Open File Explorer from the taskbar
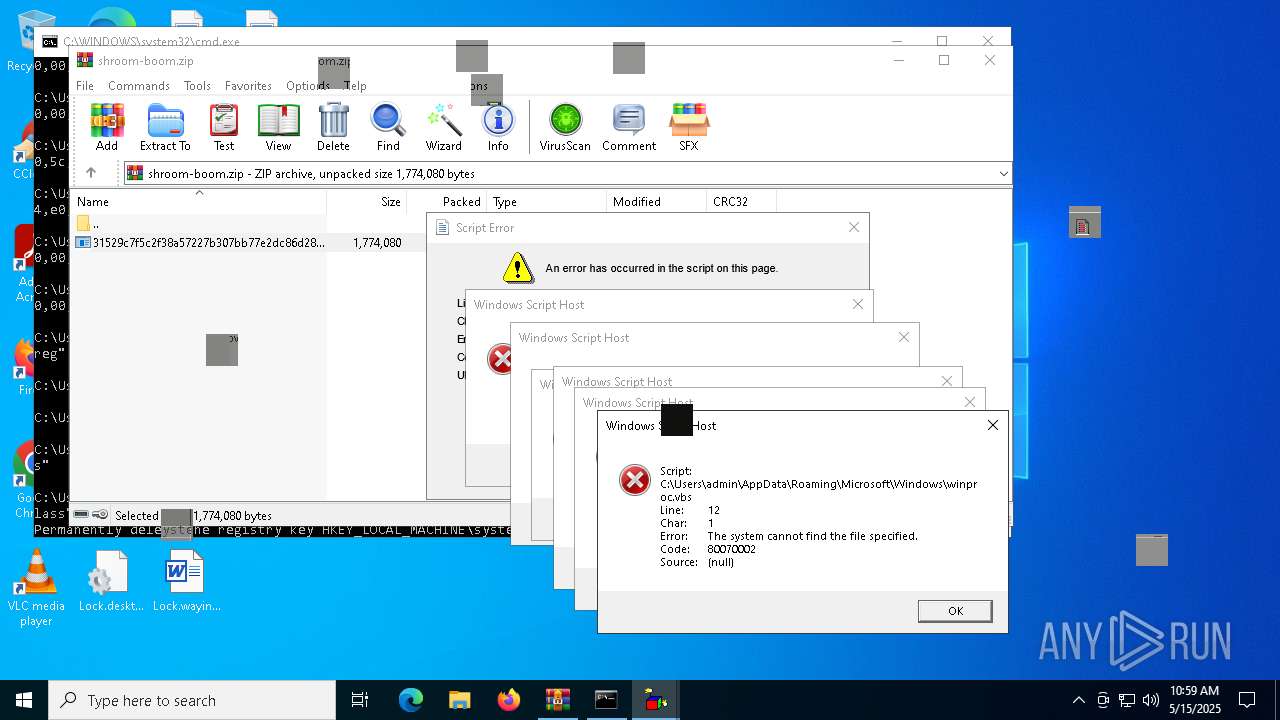The image size is (1280, 720). [459, 700]
